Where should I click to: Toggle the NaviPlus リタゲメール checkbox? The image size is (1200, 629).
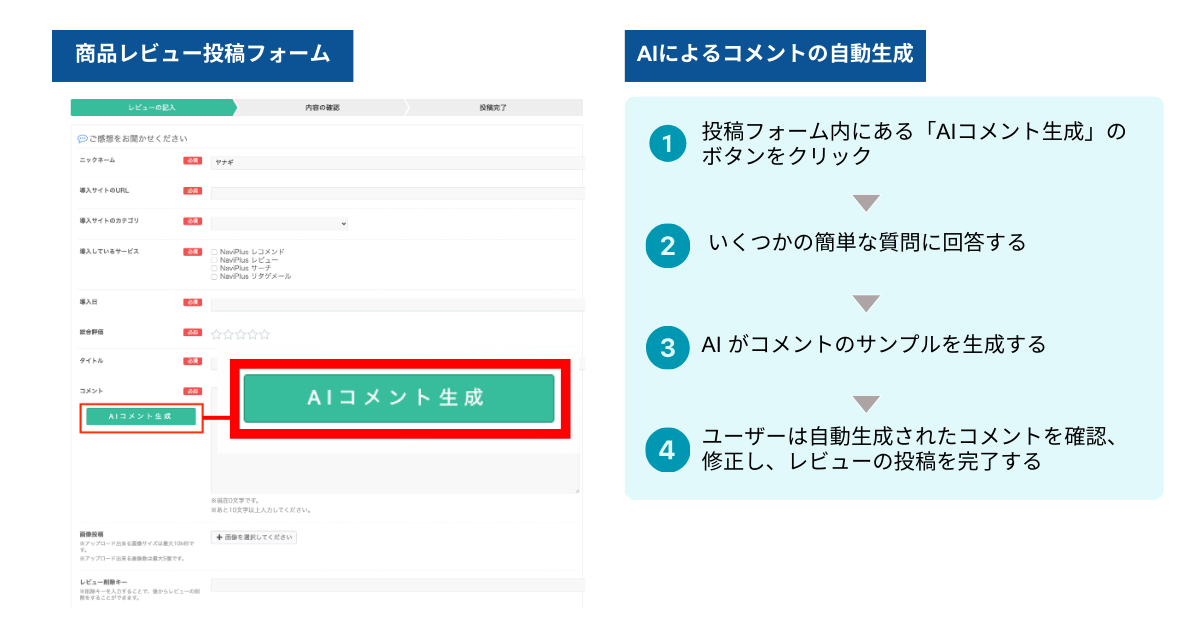pyautogui.click(x=214, y=276)
